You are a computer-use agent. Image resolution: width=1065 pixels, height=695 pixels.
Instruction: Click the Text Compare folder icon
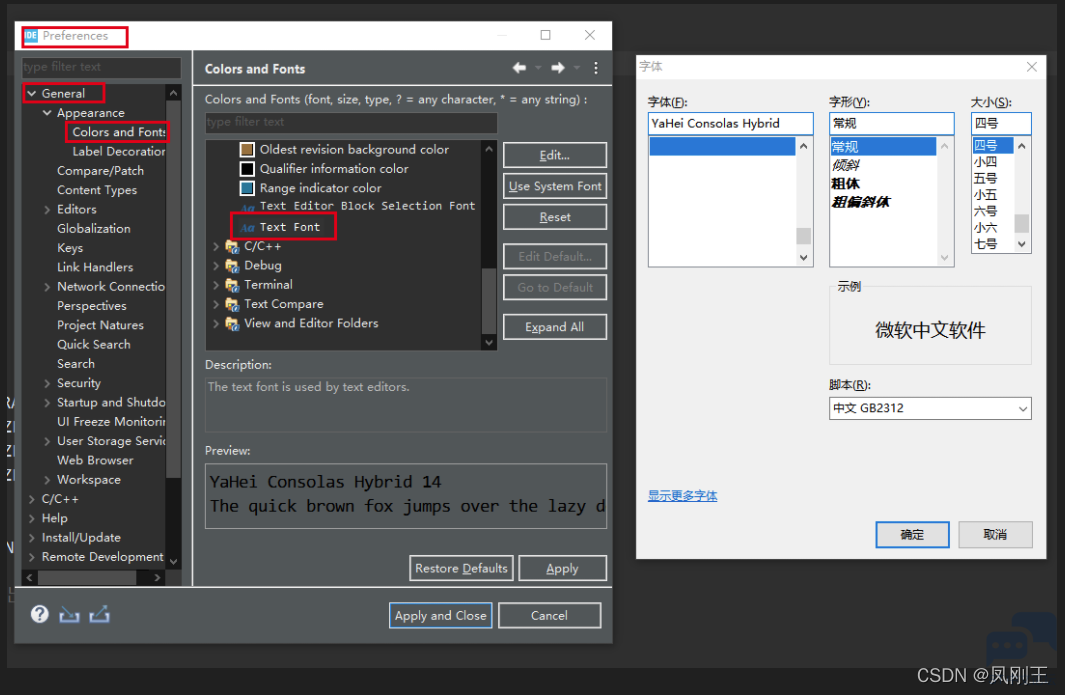coord(232,304)
